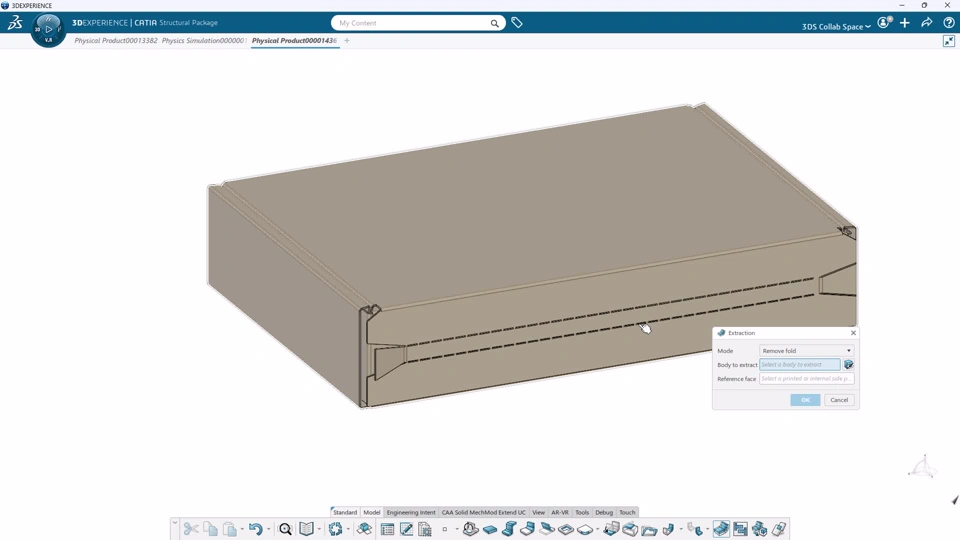Select the View toolbar tab
The height and width of the screenshot is (540, 960).
539,512
